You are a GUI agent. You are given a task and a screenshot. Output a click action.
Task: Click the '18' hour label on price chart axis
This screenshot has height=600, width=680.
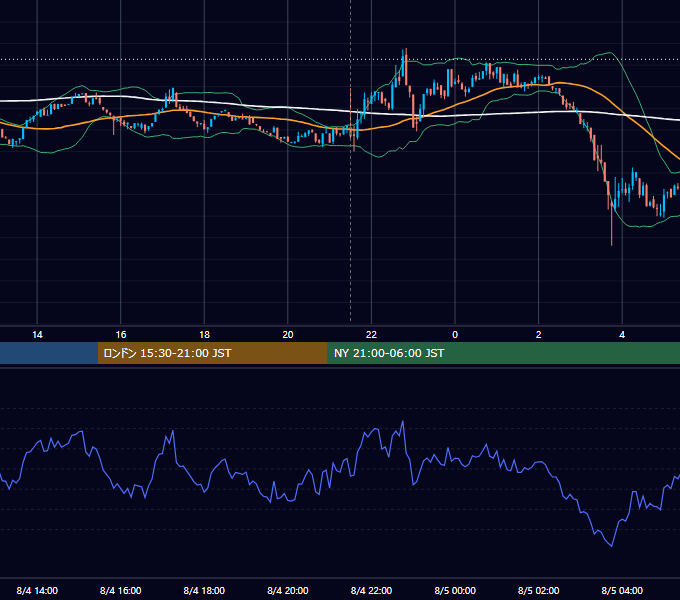coord(204,335)
